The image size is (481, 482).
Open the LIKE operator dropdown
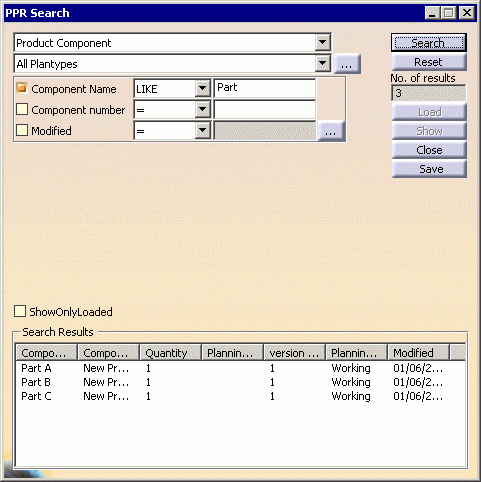(203, 89)
